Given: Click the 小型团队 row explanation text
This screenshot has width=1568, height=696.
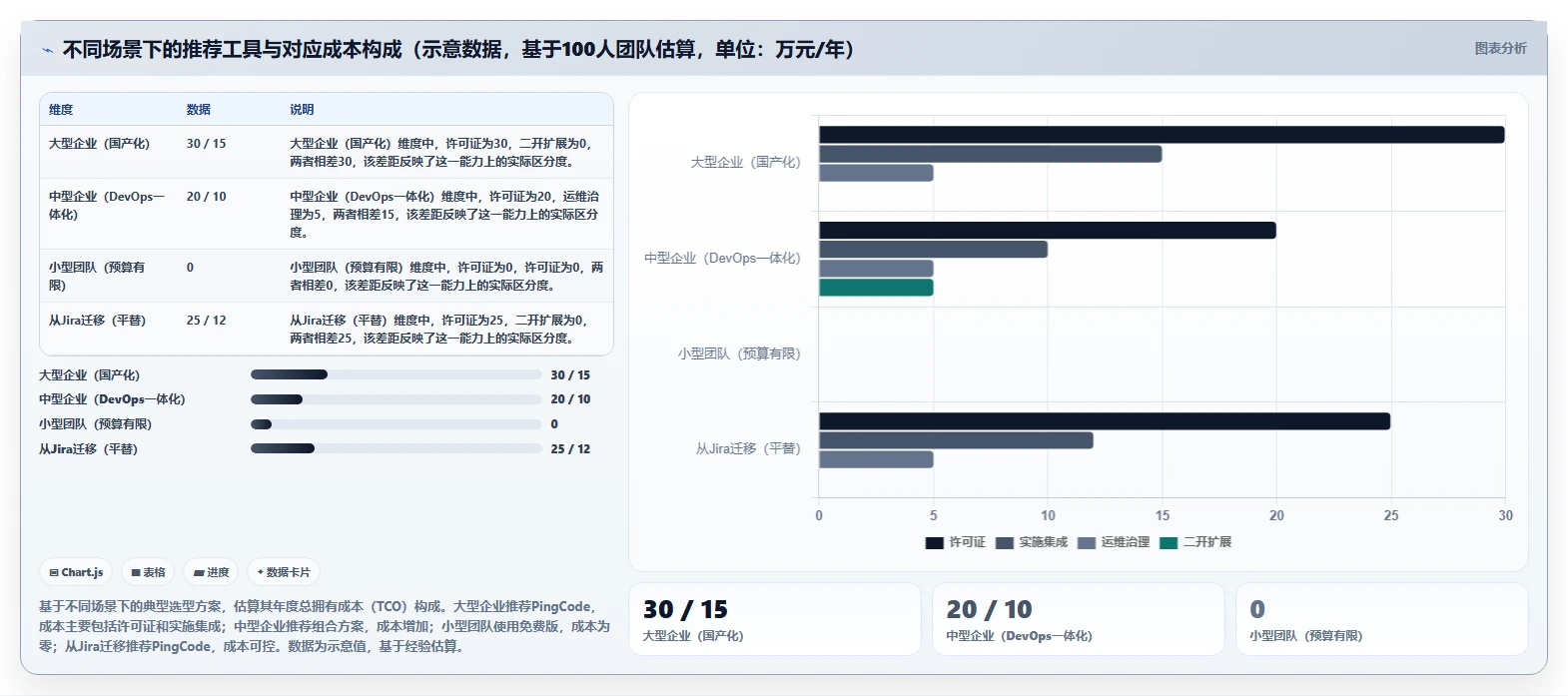Looking at the screenshot, I should [x=446, y=276].
